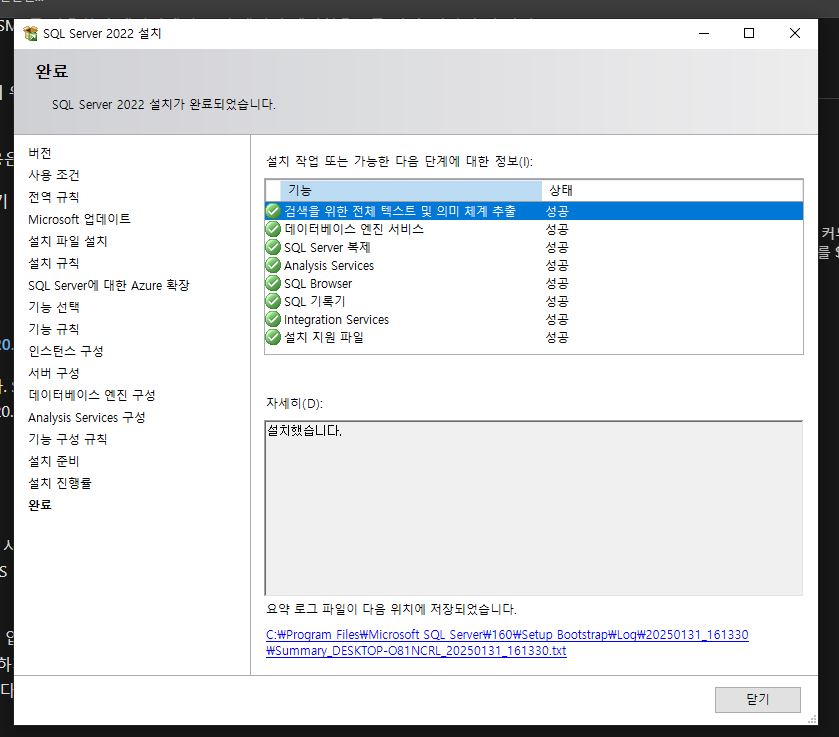Click 성공 status of SQL Browser
The image size is (839, 737).
tap(557, 283)
